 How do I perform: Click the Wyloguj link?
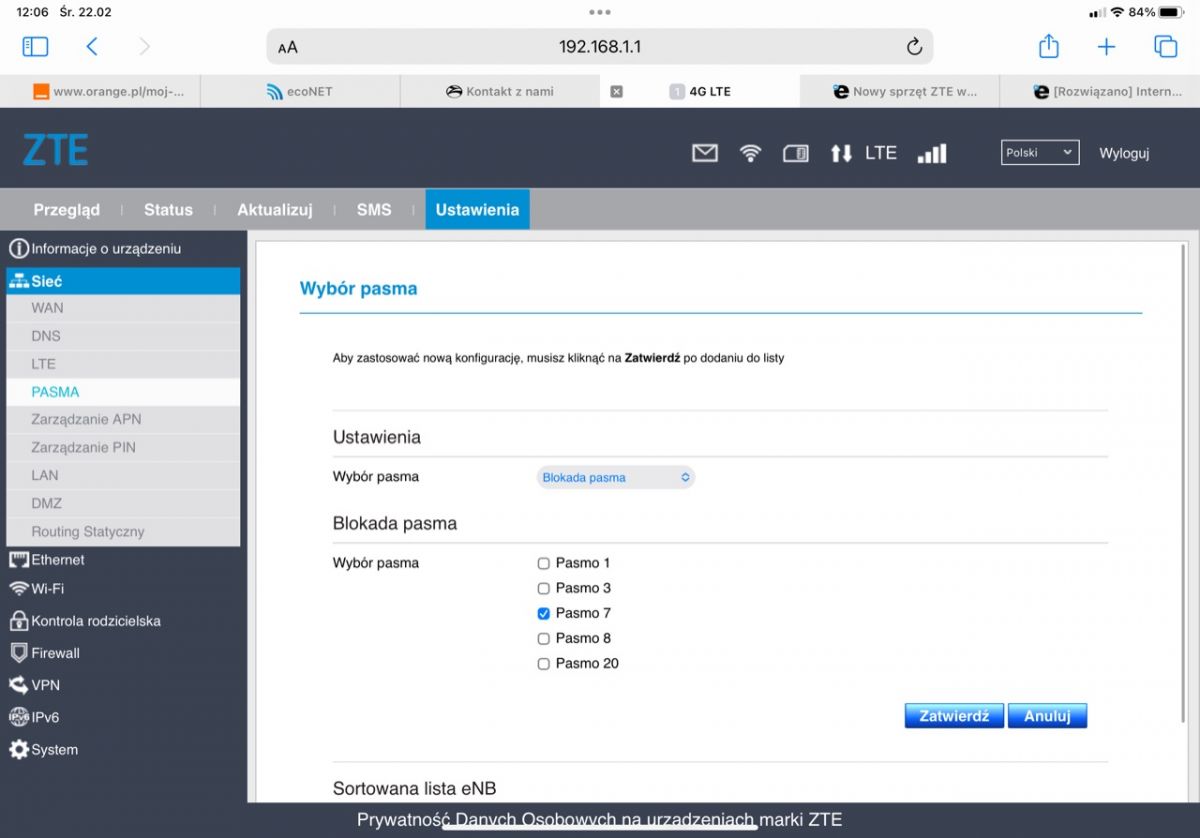coord(1124,153)
